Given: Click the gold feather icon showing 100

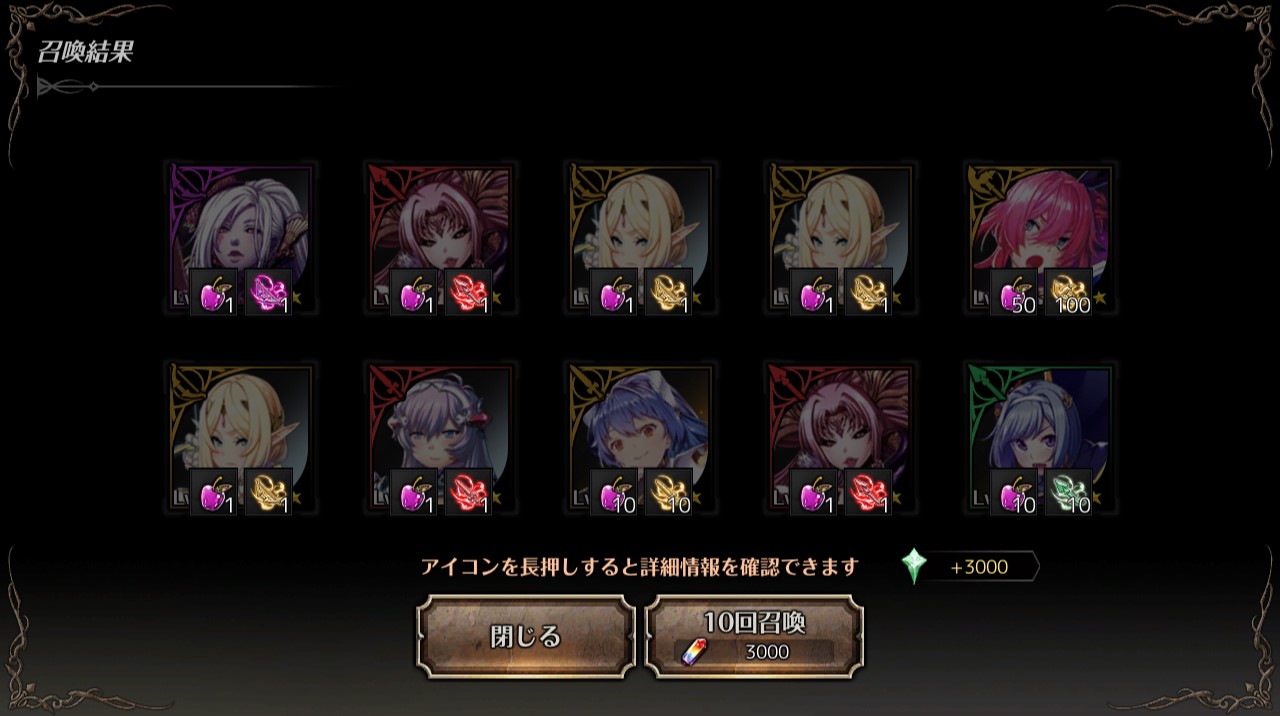Looking at the screenshot, I should coord(1069,292).
